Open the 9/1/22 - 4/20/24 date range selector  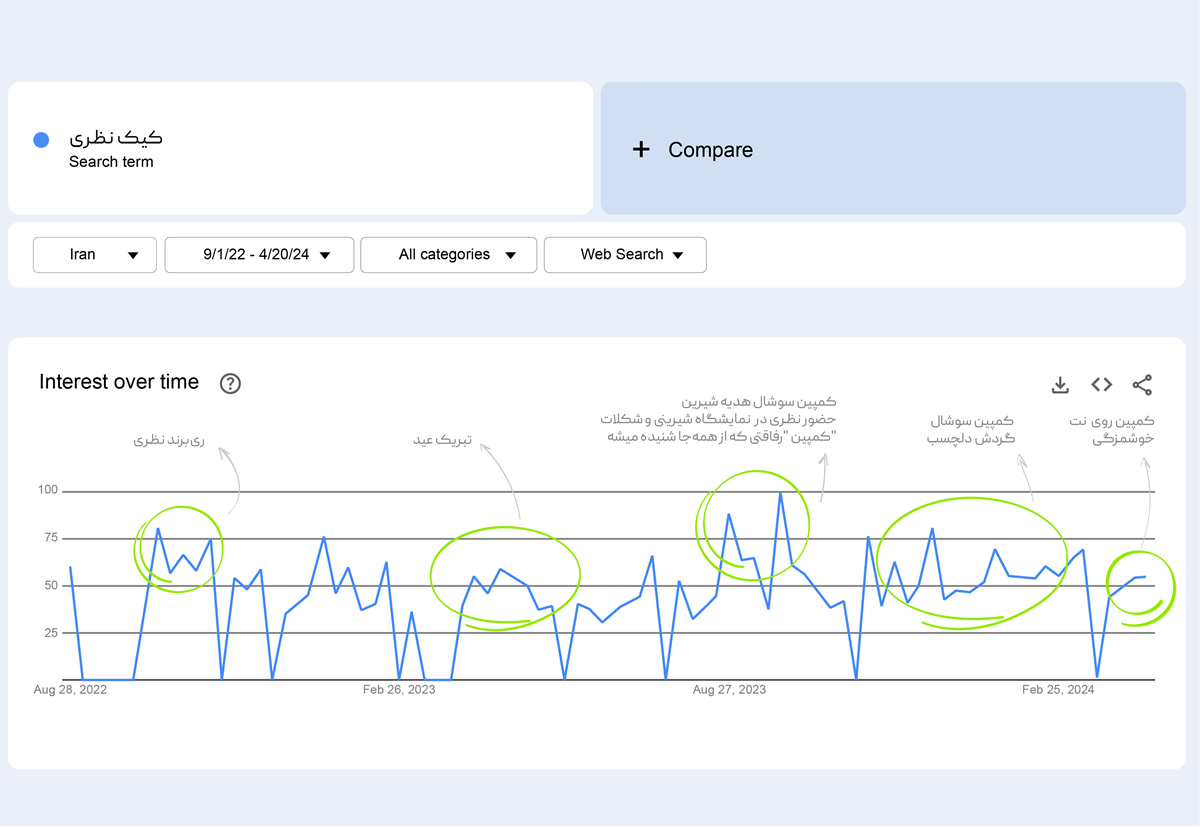point(258,255)
